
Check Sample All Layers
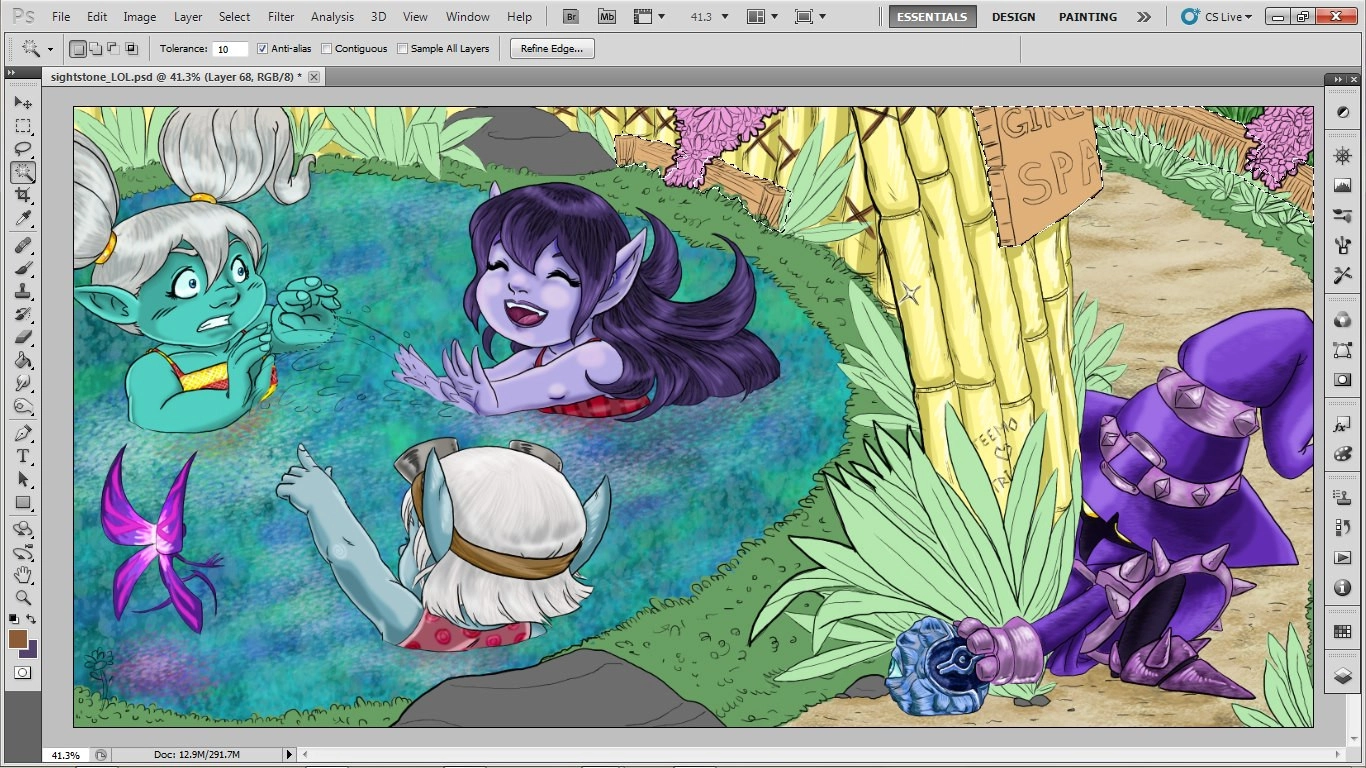[x=403, y=49]
